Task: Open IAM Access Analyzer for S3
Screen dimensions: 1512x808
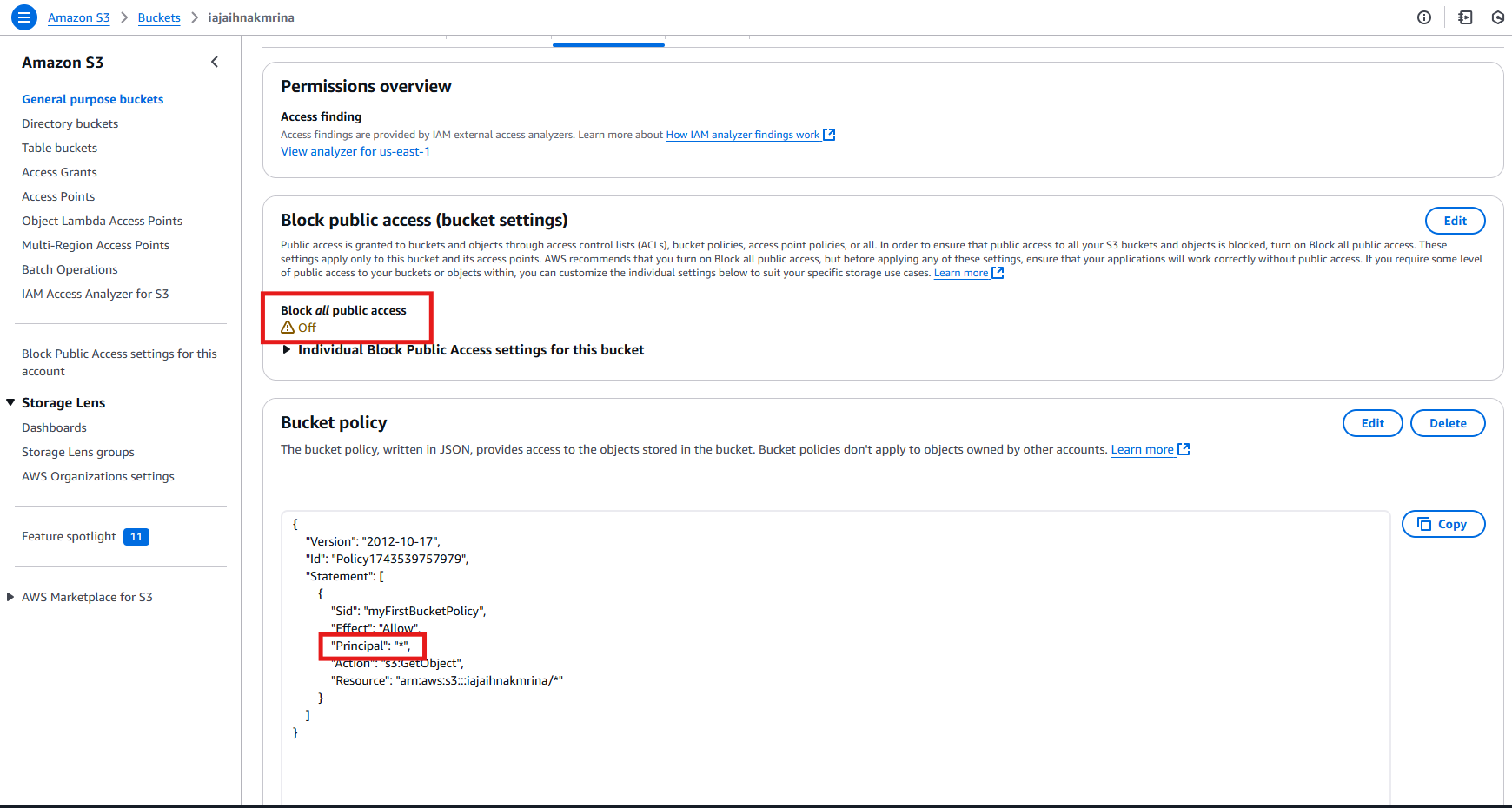Action: [96, 294]
